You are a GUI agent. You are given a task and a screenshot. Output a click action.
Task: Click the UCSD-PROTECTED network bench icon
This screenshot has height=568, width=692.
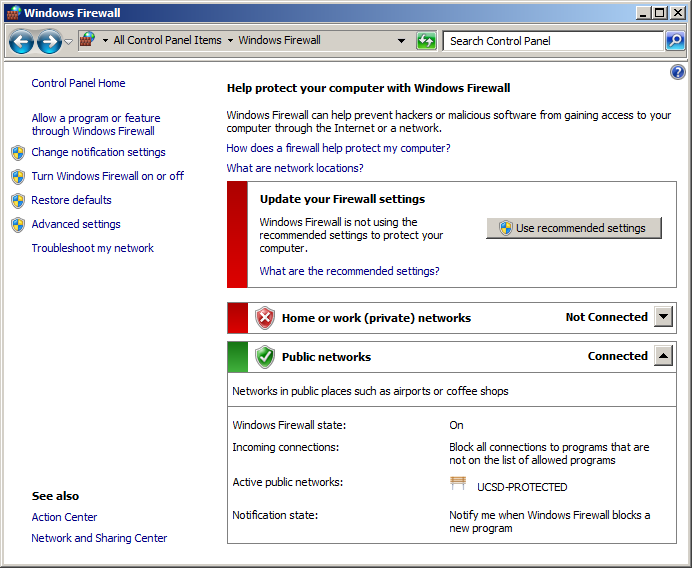(x=458, y=483)
